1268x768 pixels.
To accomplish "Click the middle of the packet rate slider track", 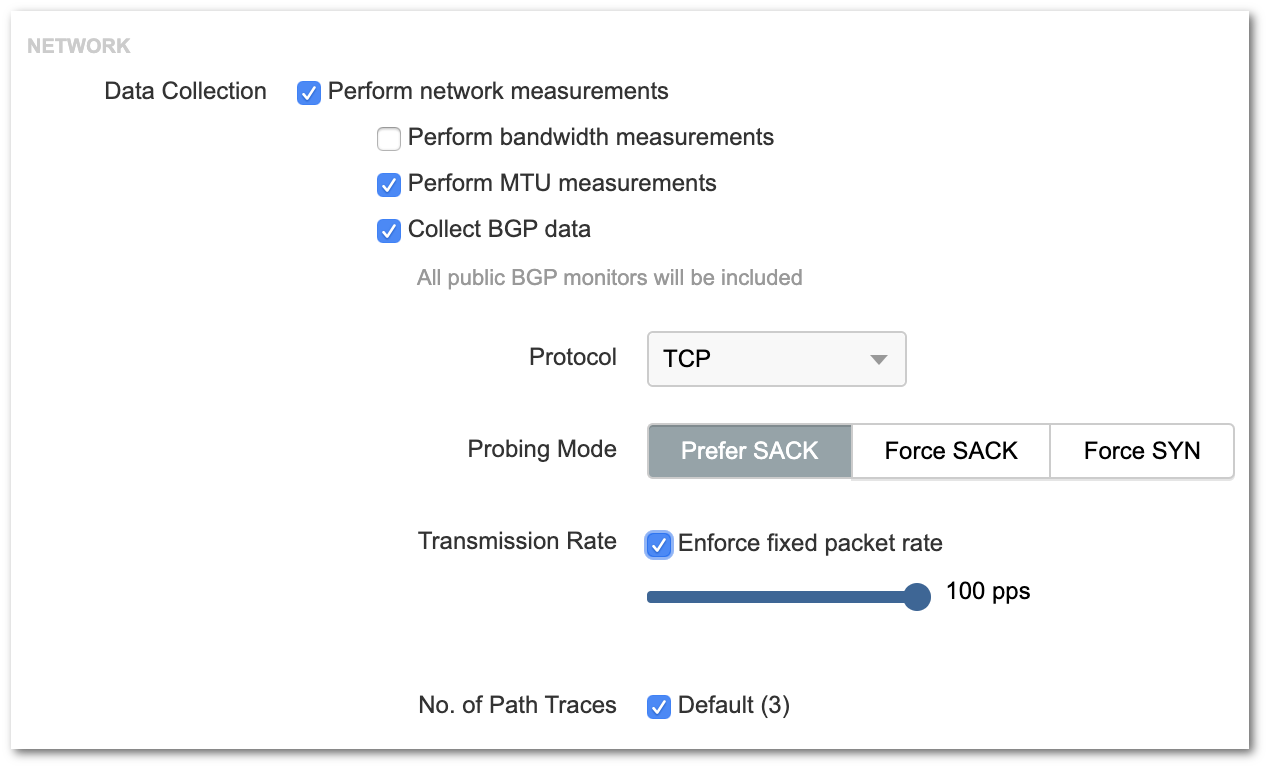I will pos(783,597).
